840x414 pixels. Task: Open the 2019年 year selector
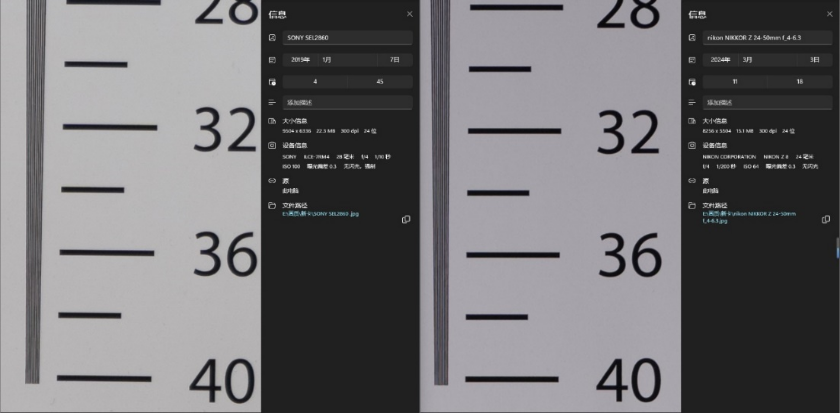point(299,60)
